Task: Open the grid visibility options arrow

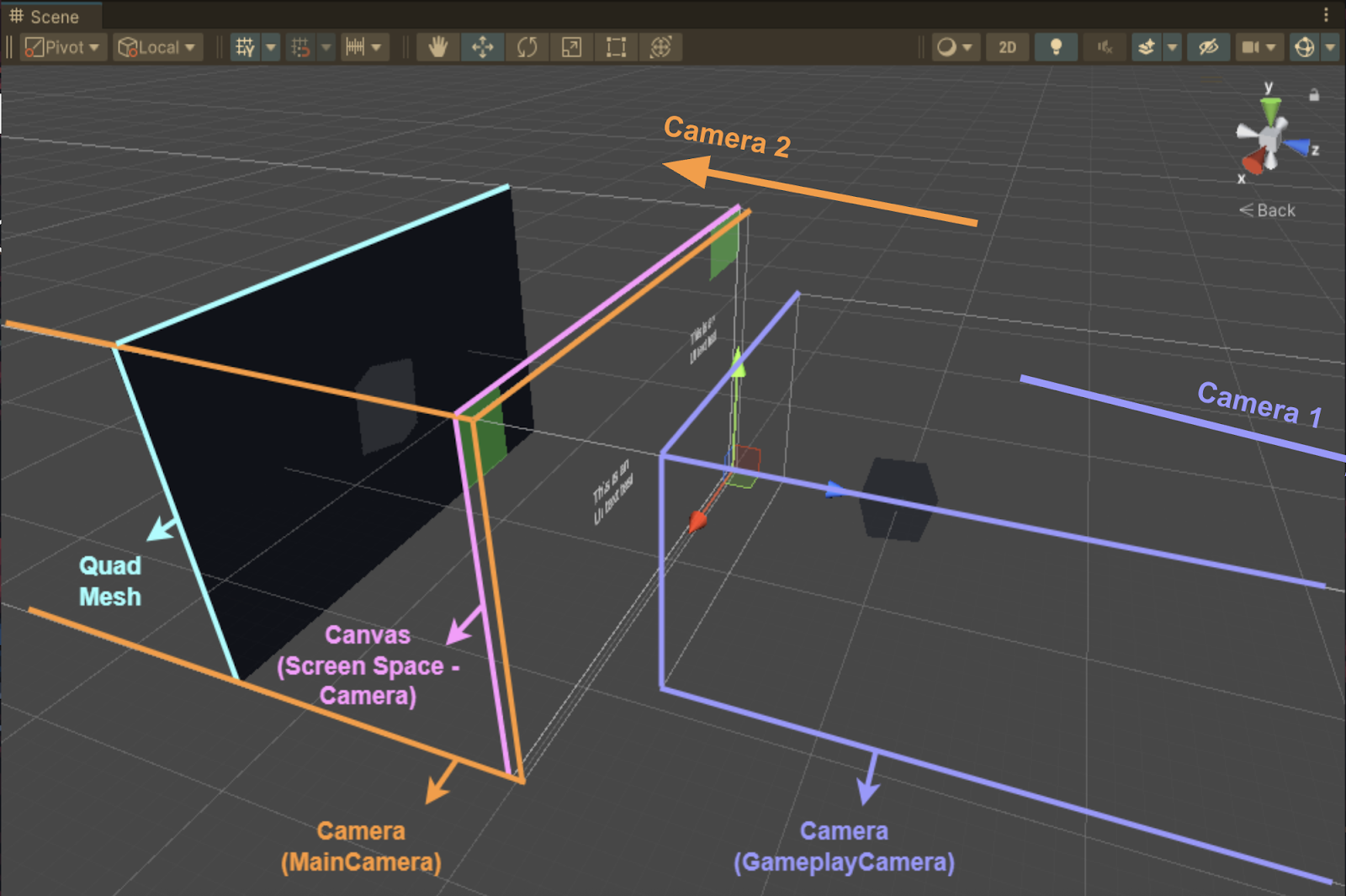Action: coord(271,47)
